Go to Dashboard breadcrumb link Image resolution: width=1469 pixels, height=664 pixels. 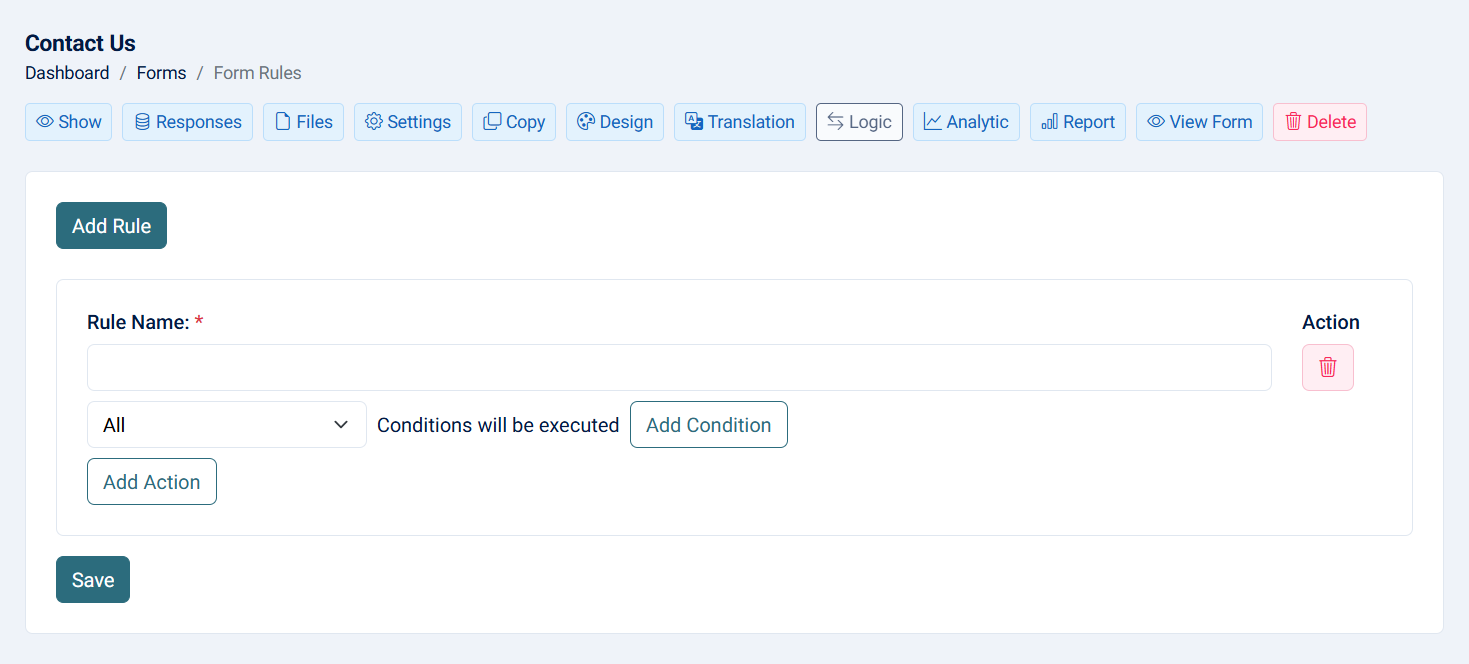67,73
